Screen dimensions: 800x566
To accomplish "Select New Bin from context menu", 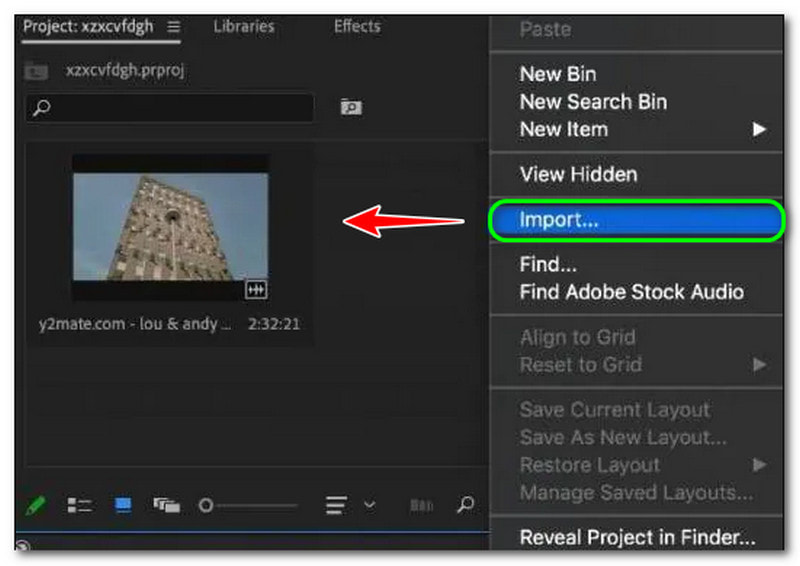I will [558, 74].
